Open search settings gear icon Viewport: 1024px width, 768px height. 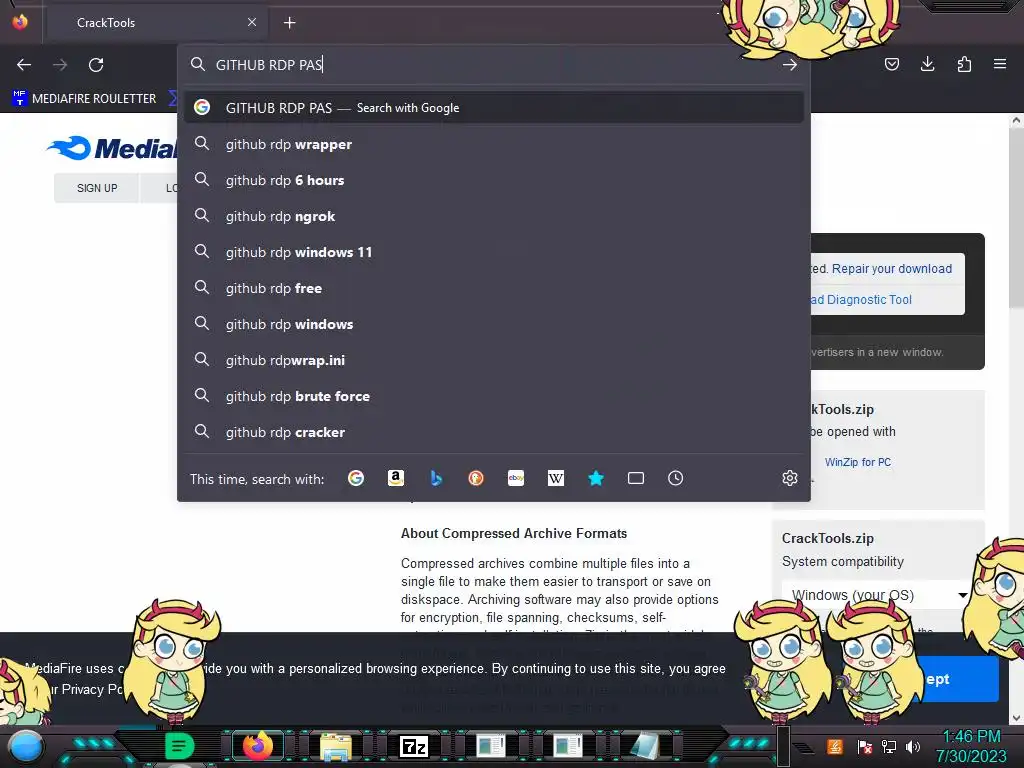tap(790, 478)
